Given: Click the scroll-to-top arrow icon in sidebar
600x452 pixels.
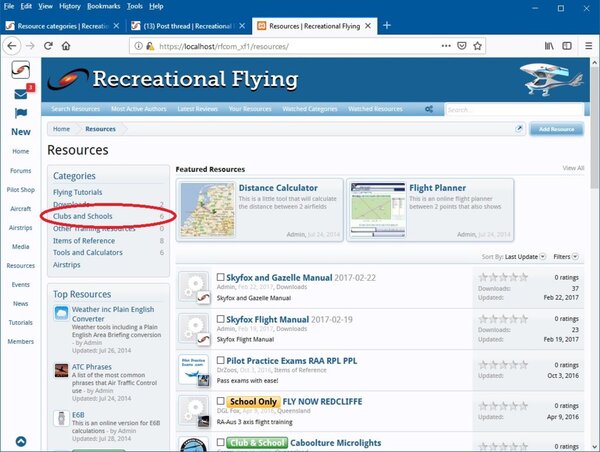Looking at the screenshot, I should [x=20, y=441].
